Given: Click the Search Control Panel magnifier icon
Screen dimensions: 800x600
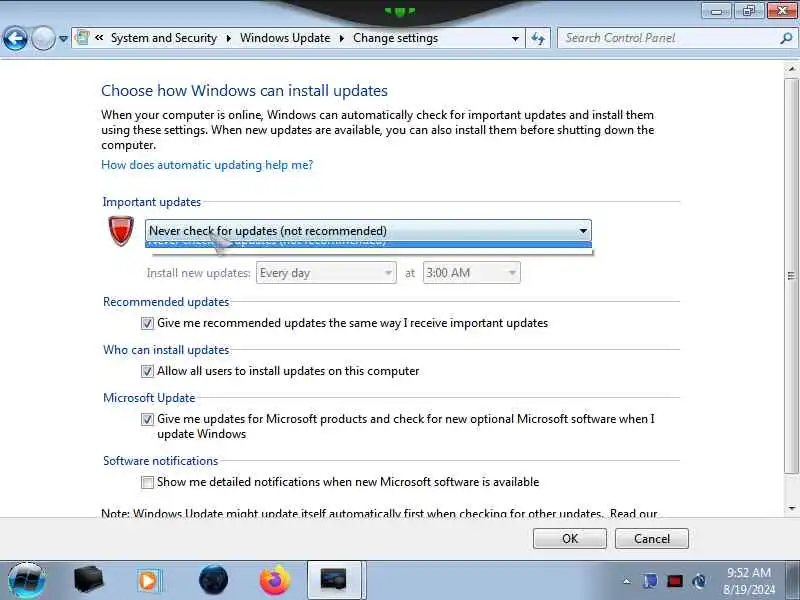Looking at the screenshot, I should (x=786, y=38).
